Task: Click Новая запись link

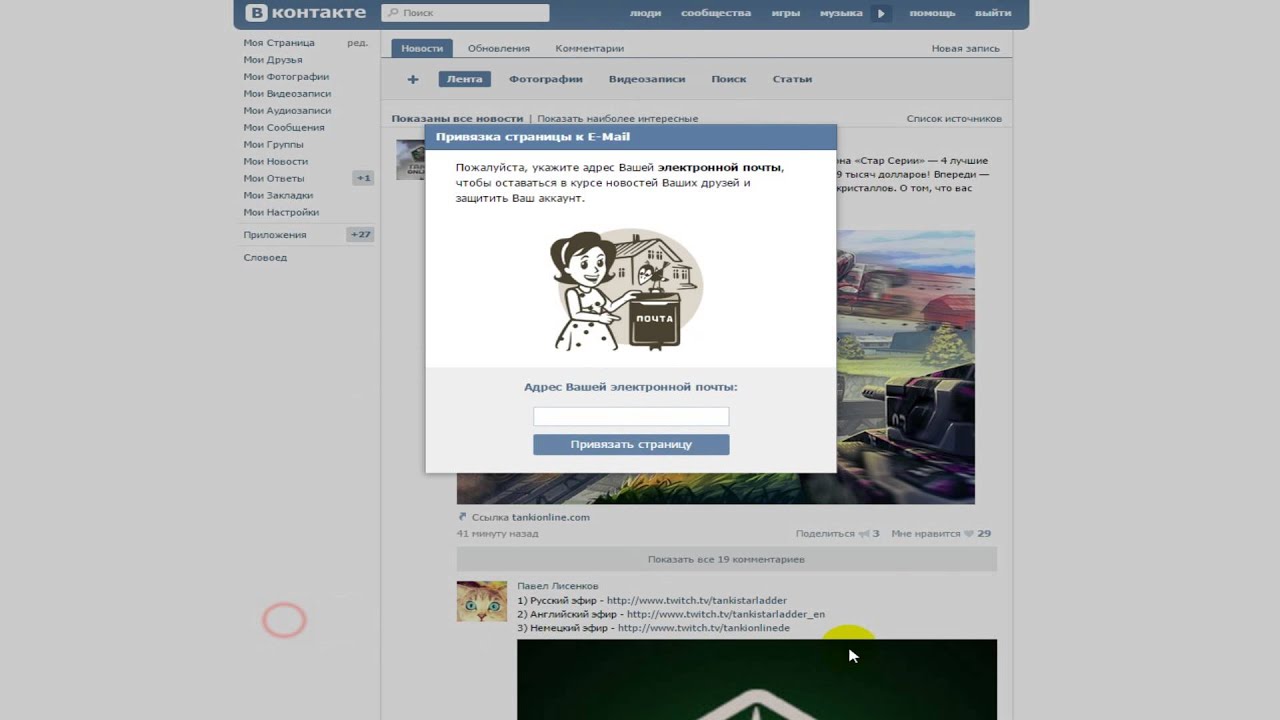Action: tap(965, 48)
